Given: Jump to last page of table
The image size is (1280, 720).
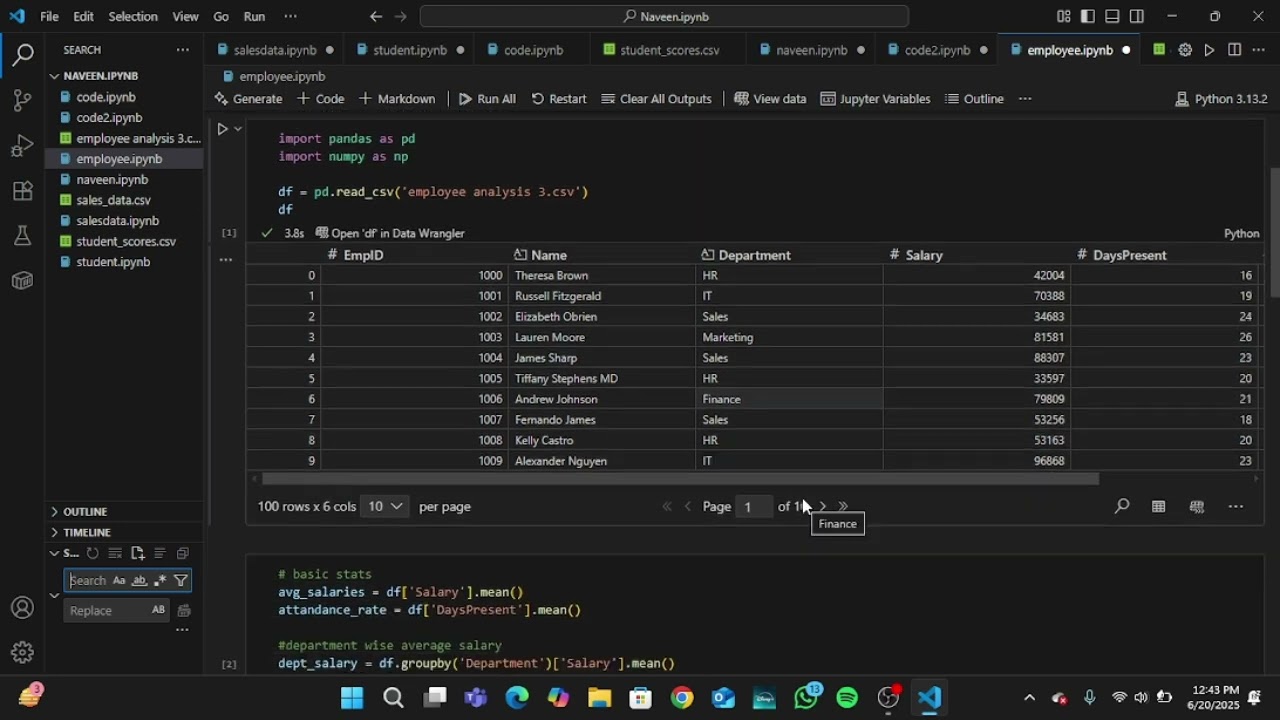Looking at the screenshot, I should [x=843, y=507].
